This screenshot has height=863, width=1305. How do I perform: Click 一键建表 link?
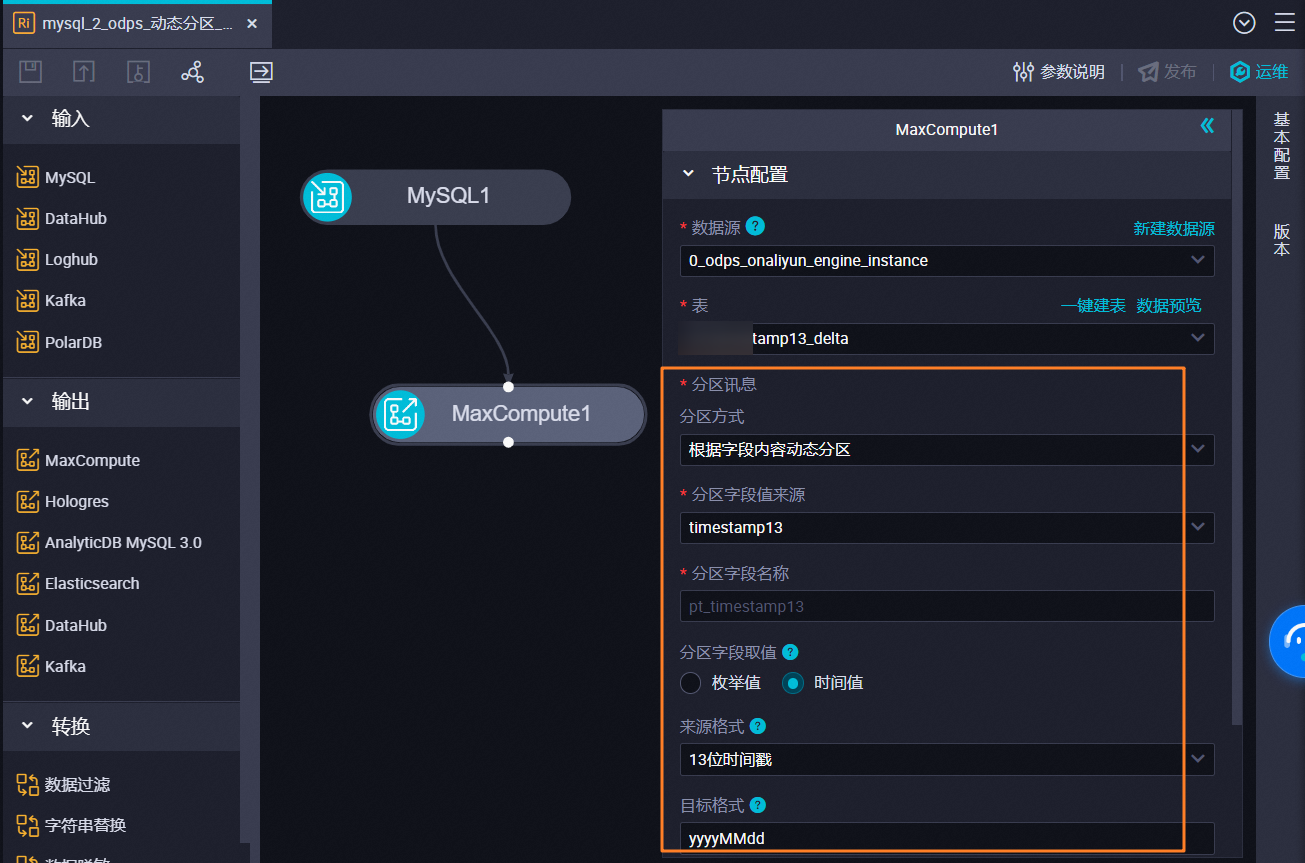click(1093, 306)
